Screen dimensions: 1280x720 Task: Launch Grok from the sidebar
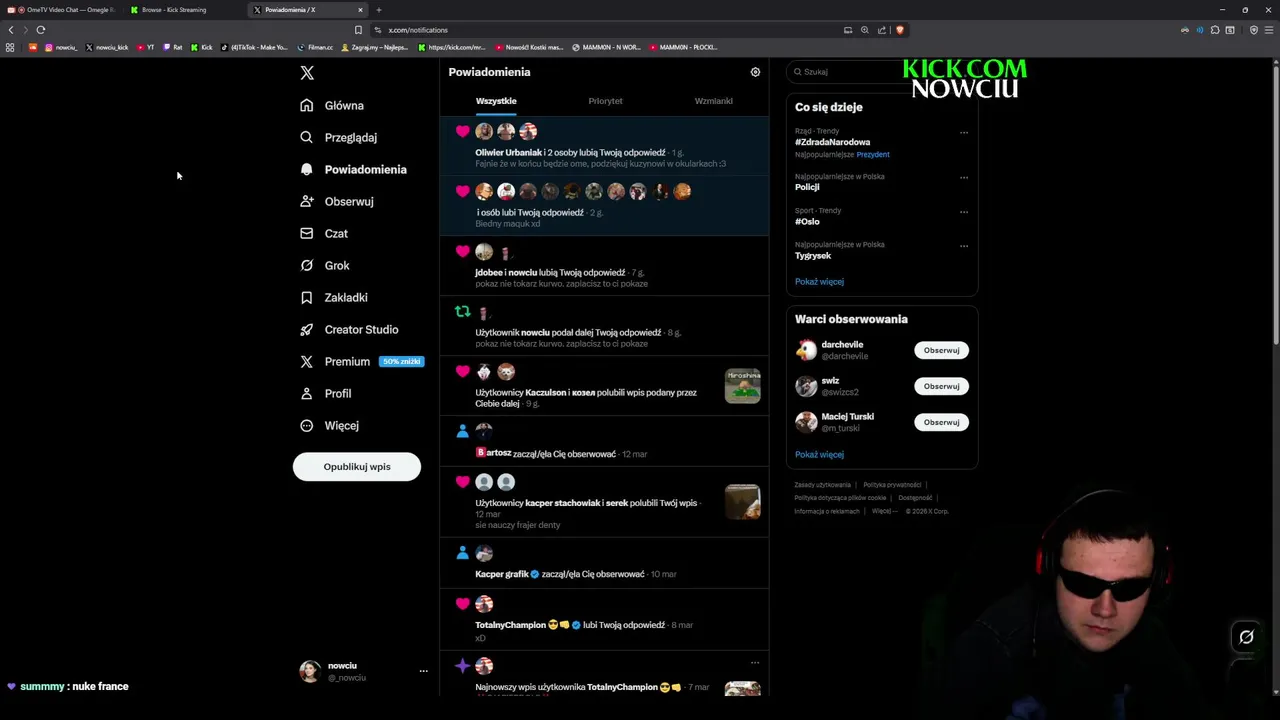tap(325, 265)
